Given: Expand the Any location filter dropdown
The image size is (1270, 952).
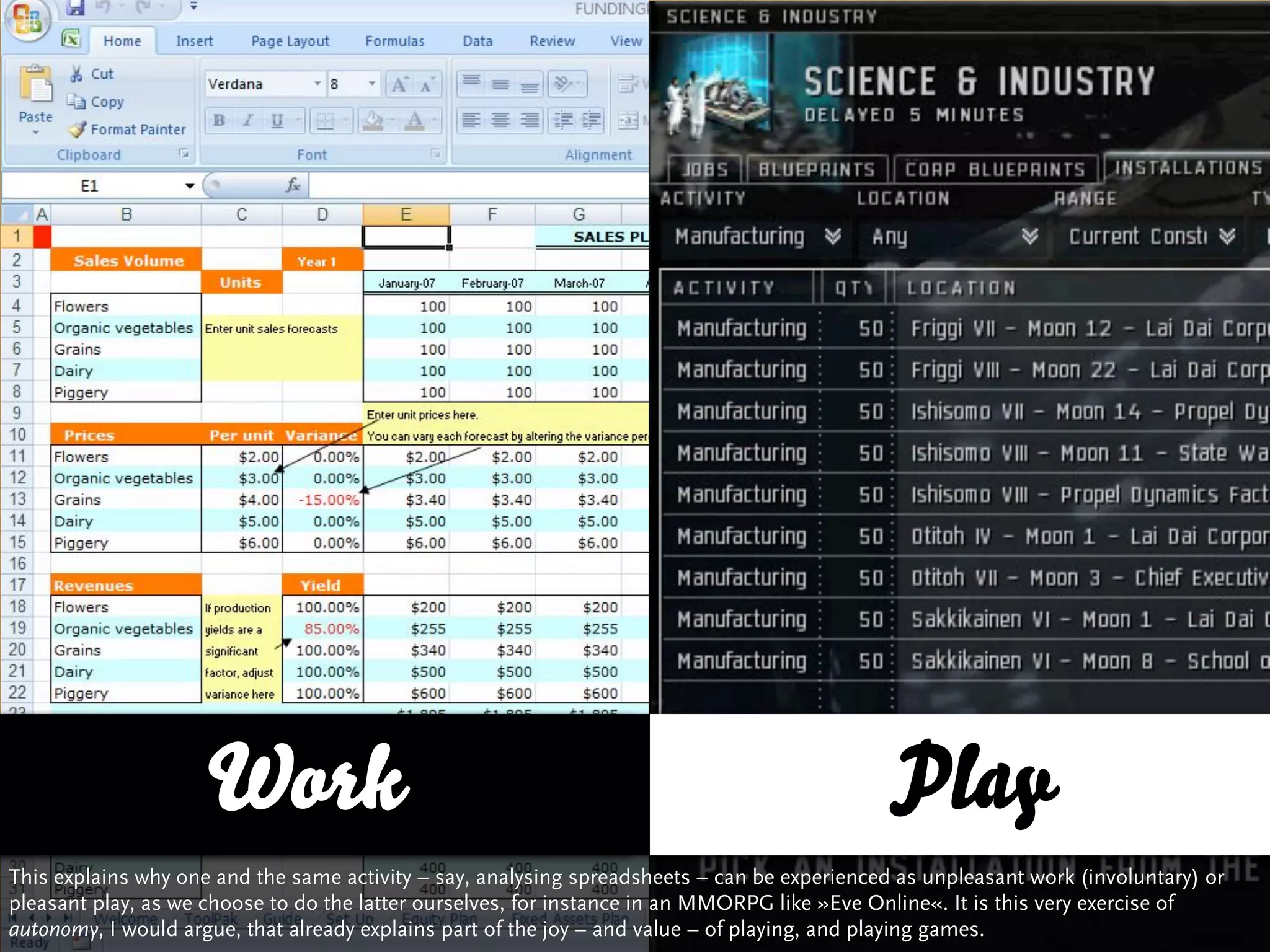Looking at the screenshot, I should [1029, 236].
